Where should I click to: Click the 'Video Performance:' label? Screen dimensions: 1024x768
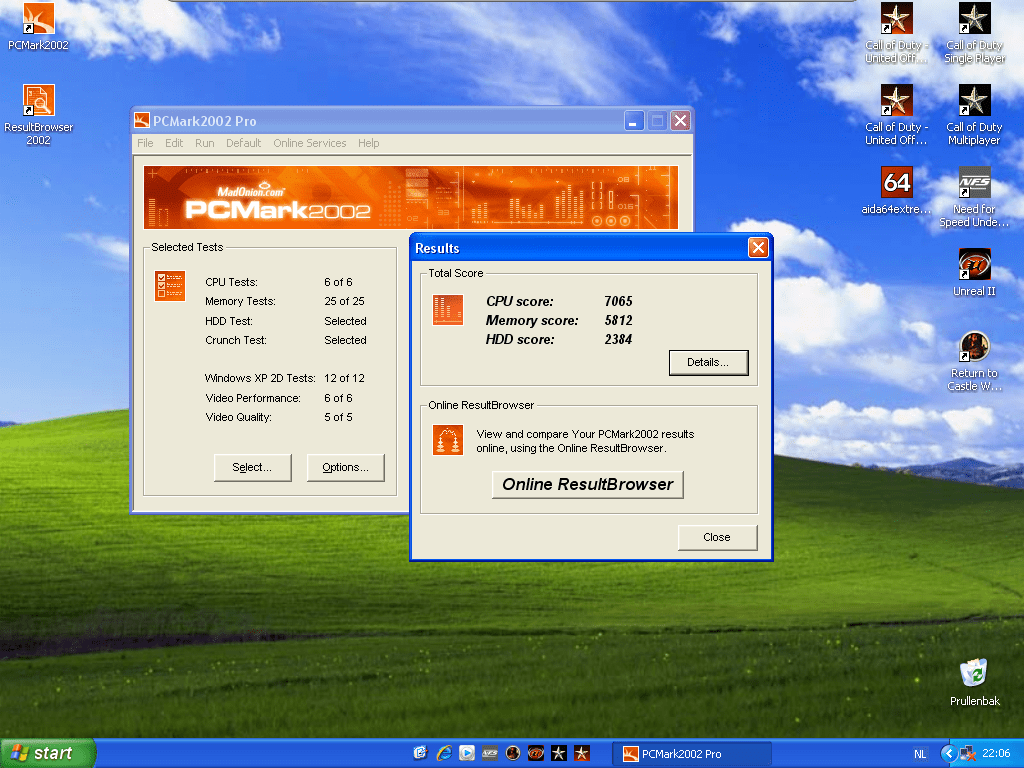coord(253,398)
